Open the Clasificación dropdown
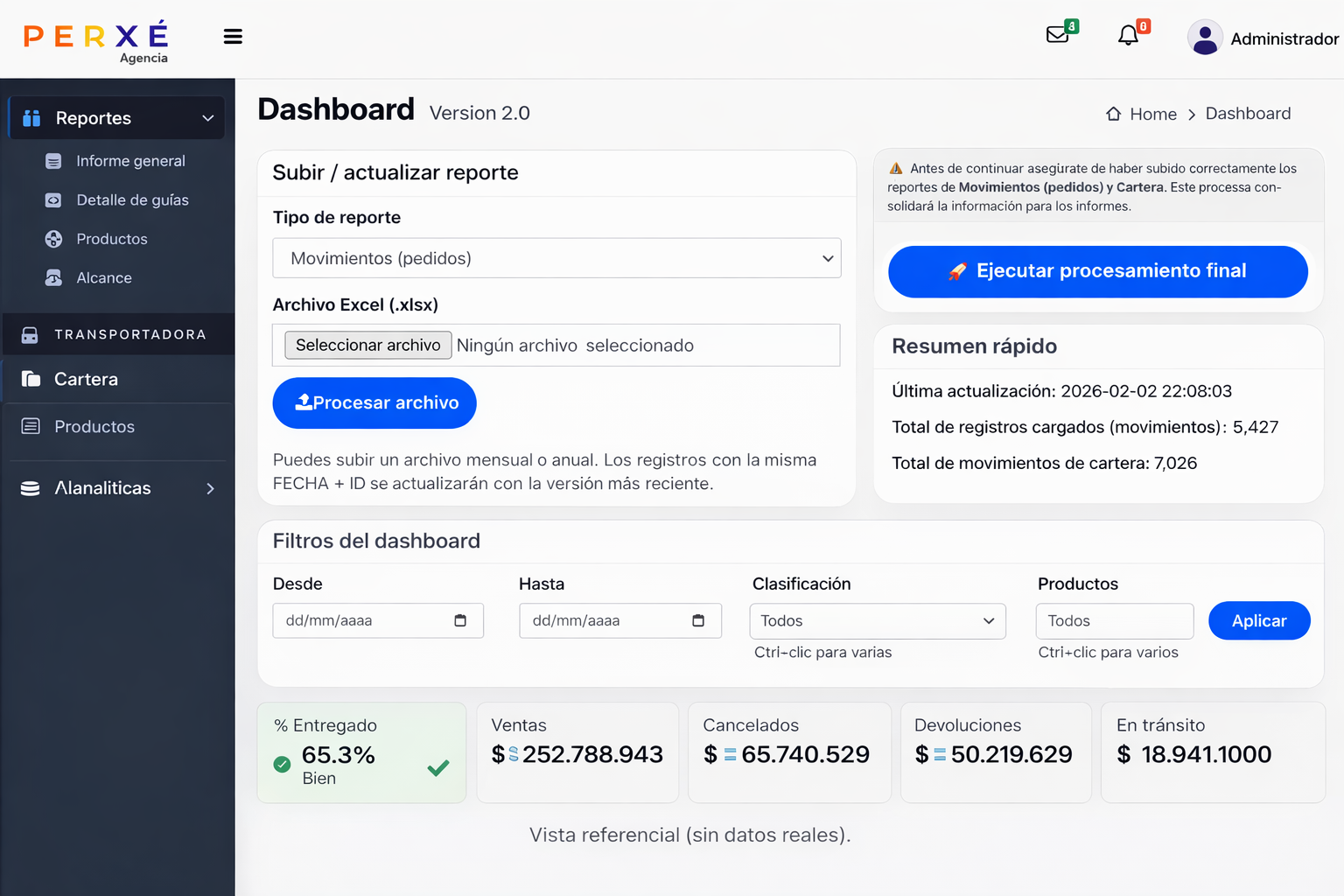The image size is (1344, 896). pos(877,620)
